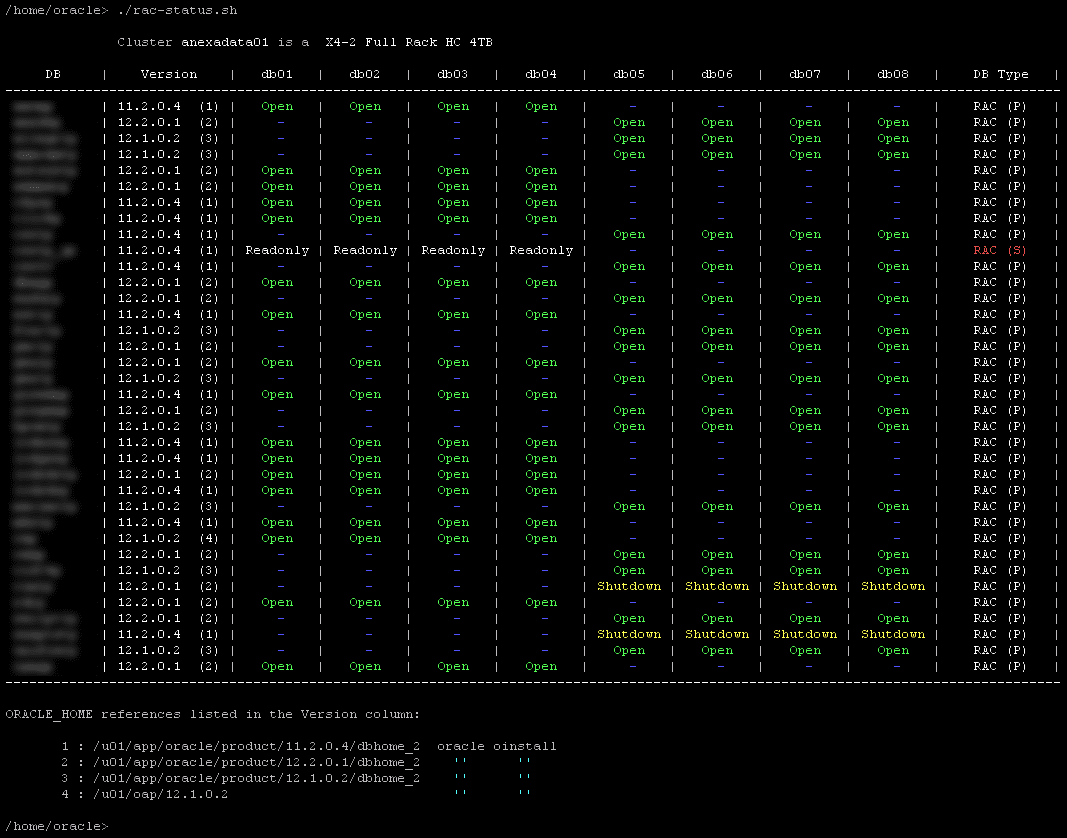
Task: Click the db04 column header
Action: [541, 74]
